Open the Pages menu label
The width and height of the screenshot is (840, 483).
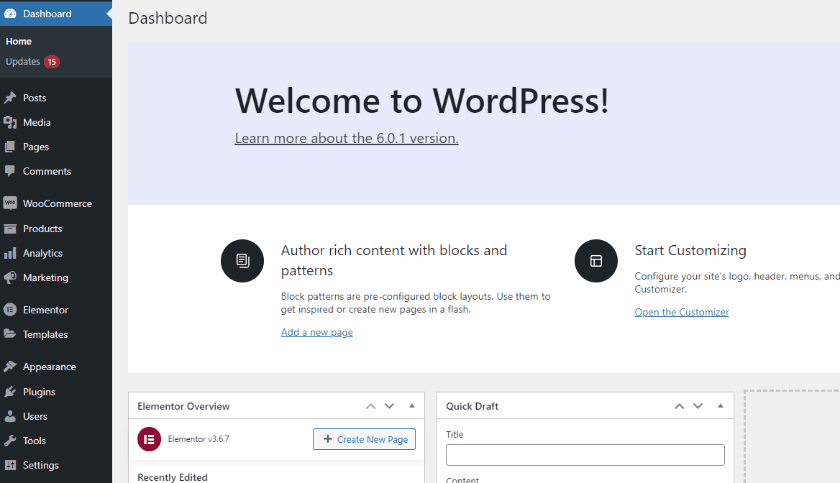[36, 147]
